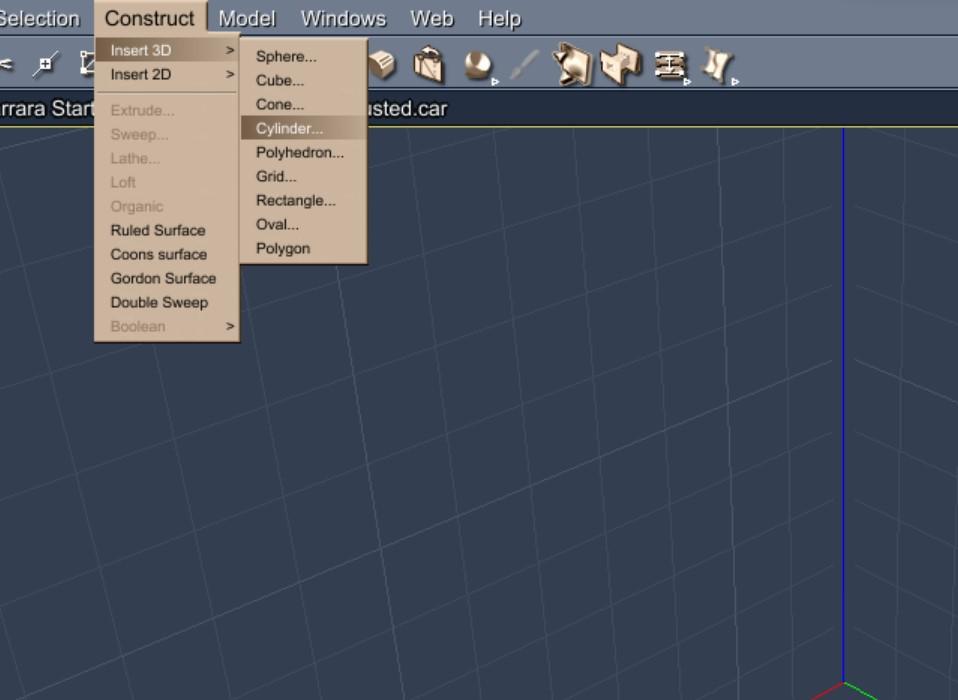958x700 pixels.
Task: Click the greyed Boolean entry
Action: (x=166, y=326)
